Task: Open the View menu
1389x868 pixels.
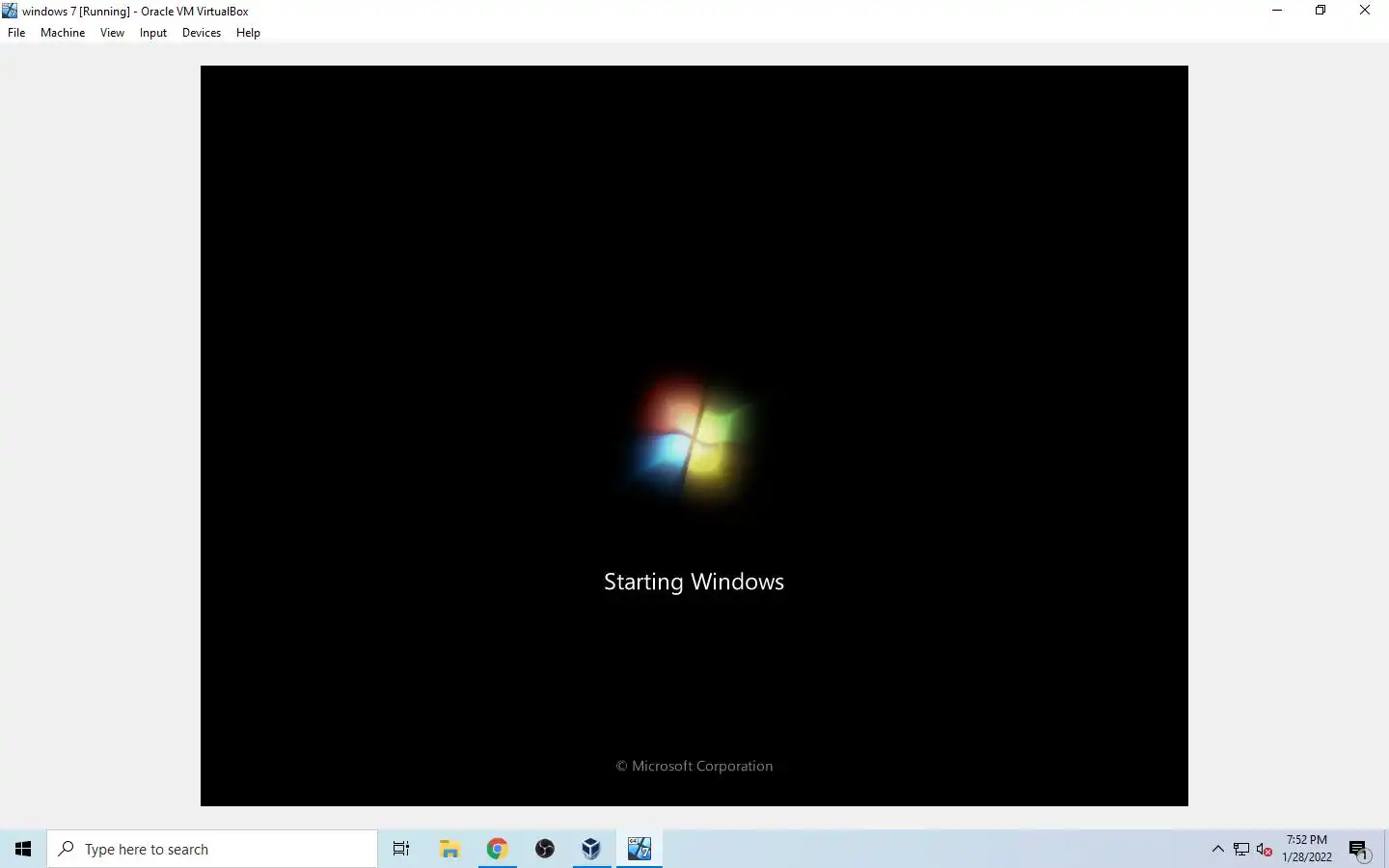Action: pos(112,33)
